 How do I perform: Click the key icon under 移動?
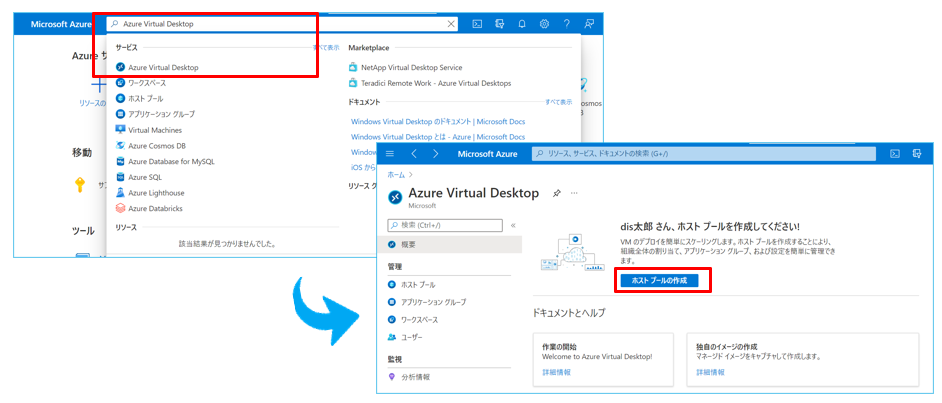(79, 185)
